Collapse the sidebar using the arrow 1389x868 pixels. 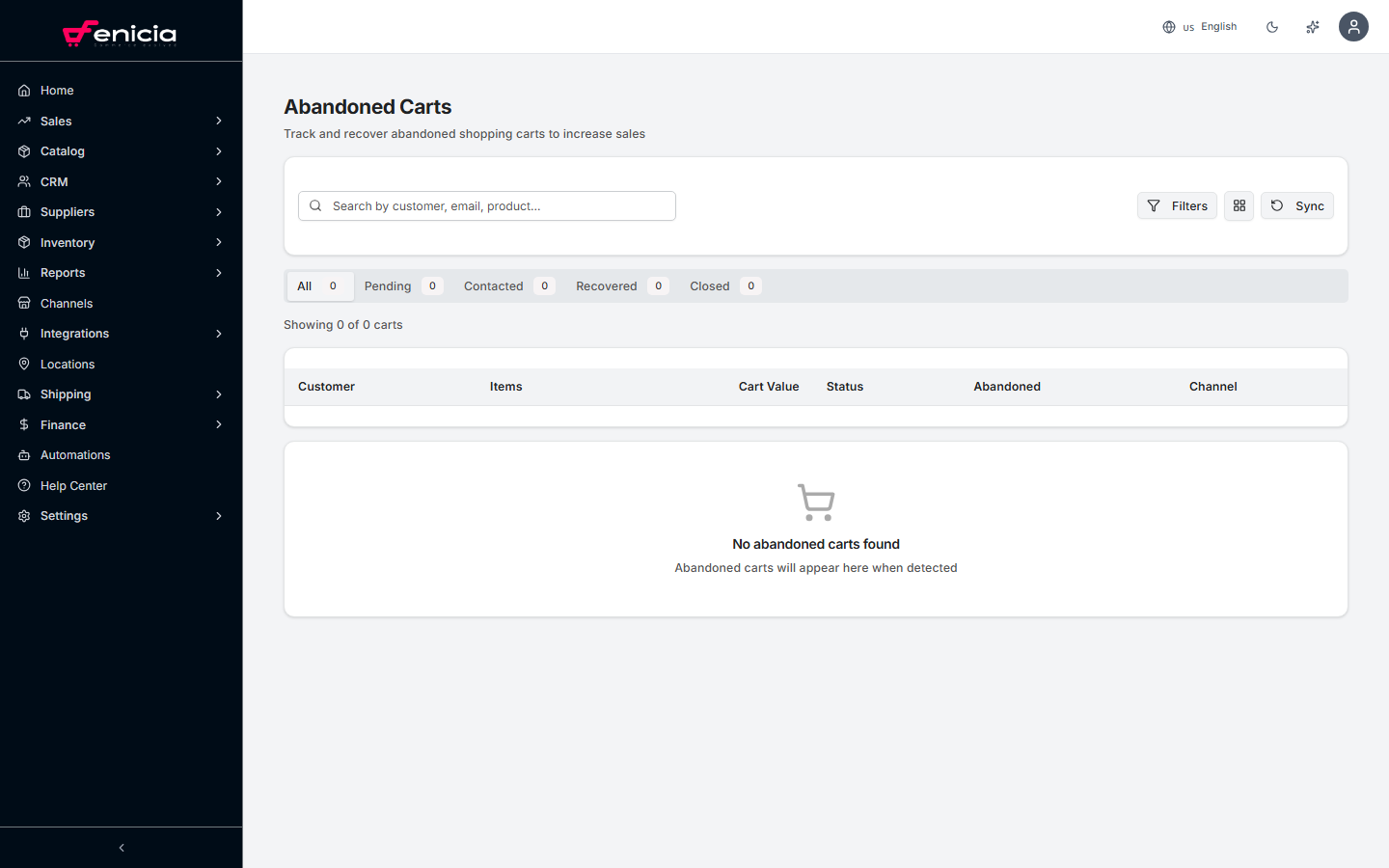[121, 847]
